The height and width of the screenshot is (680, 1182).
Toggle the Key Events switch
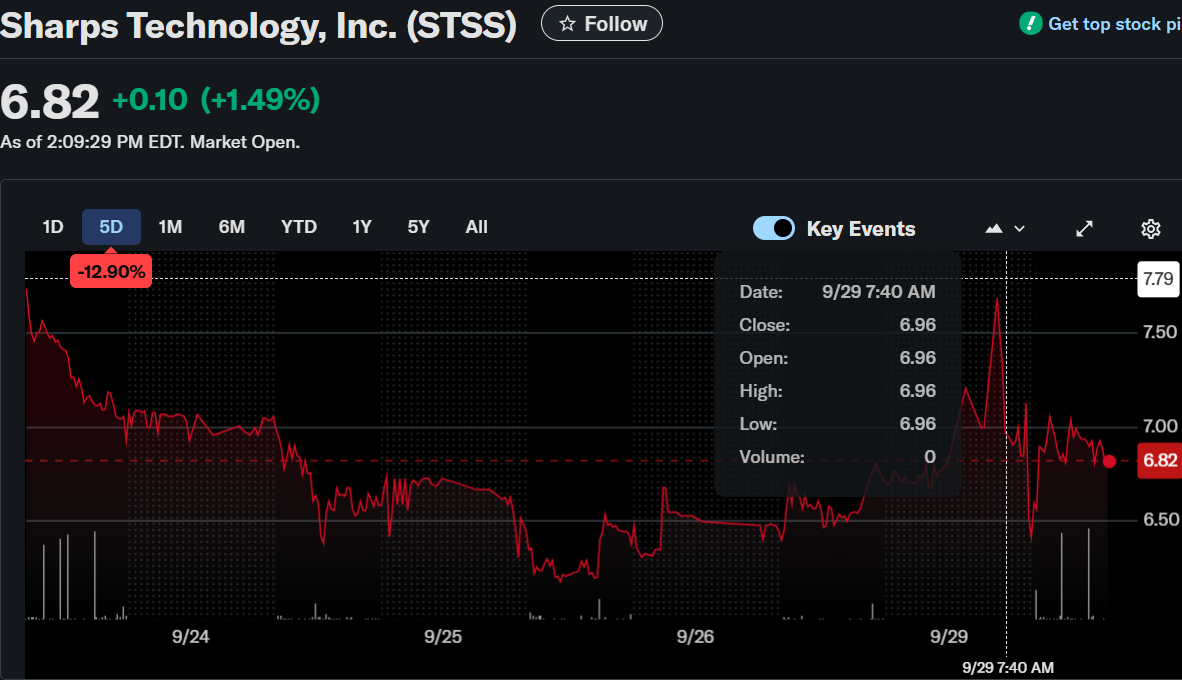[773, 228]
